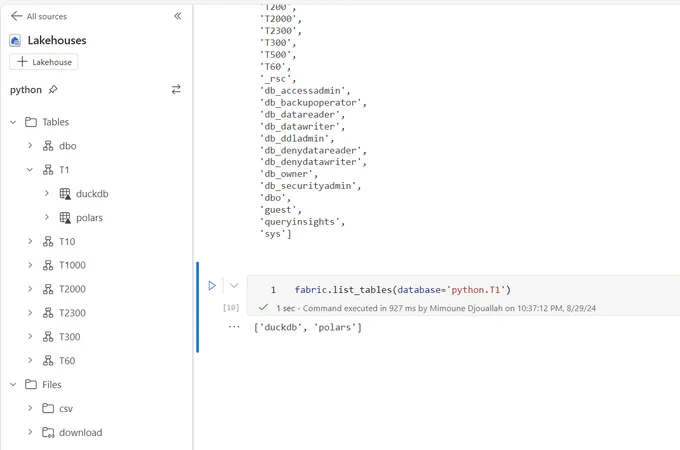Click the ['duckdb', 'polars'] output text
The image size is (680, 450).
(x=308, y=327)
